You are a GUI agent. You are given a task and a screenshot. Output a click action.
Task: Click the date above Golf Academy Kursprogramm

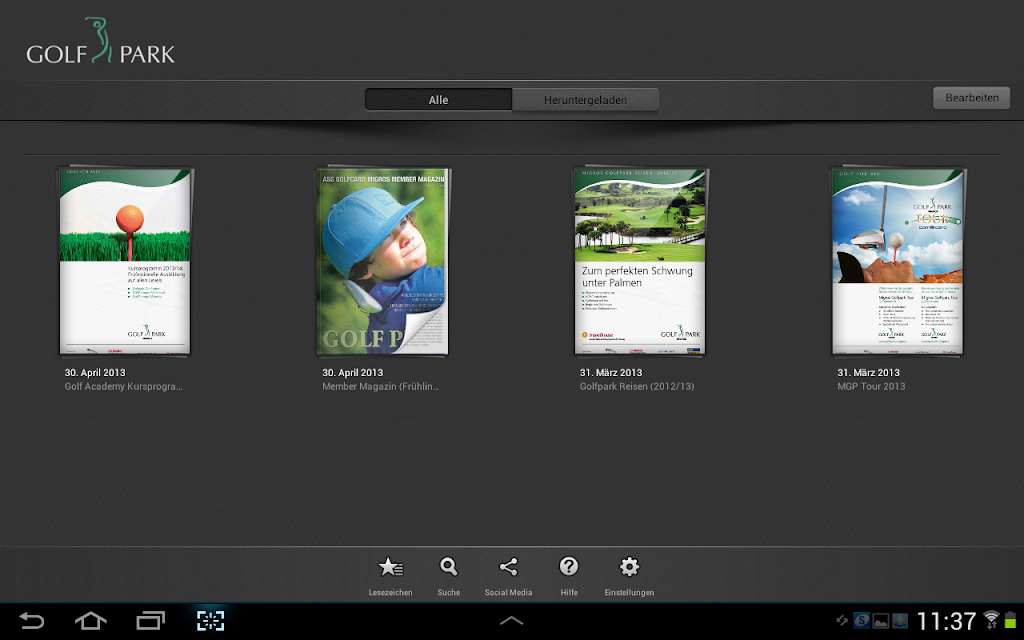pos(95,372)
